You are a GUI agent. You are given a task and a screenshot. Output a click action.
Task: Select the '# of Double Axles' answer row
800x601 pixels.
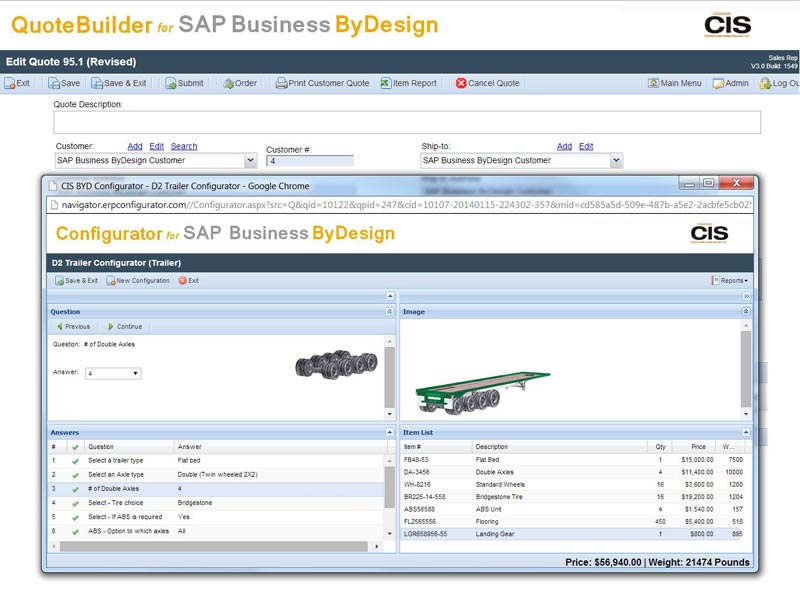tap(216, 489)
